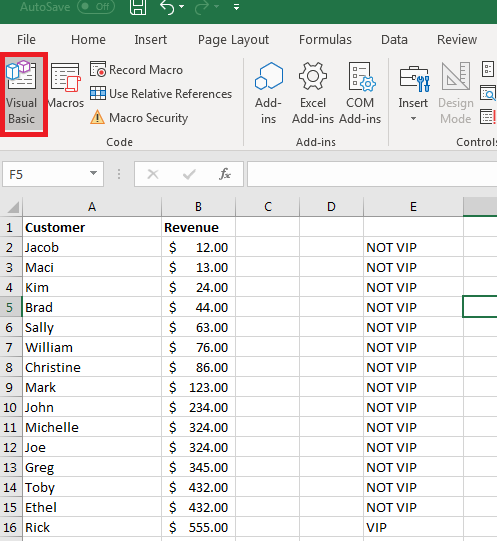Select cell containing Jacob
497x541 pixels.
92,247
